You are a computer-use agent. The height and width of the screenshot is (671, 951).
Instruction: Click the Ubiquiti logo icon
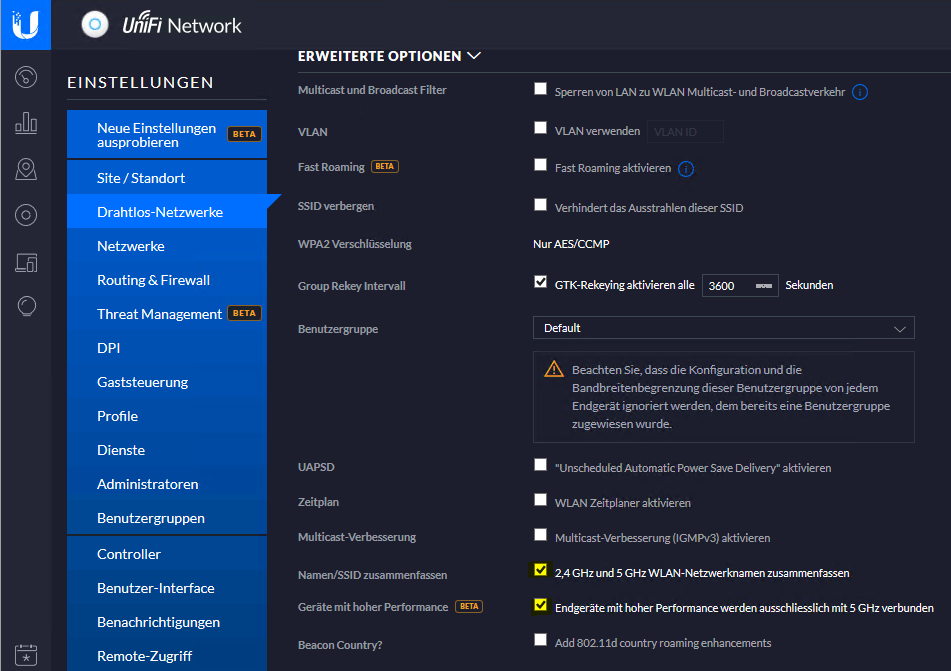tap(25, 24)
